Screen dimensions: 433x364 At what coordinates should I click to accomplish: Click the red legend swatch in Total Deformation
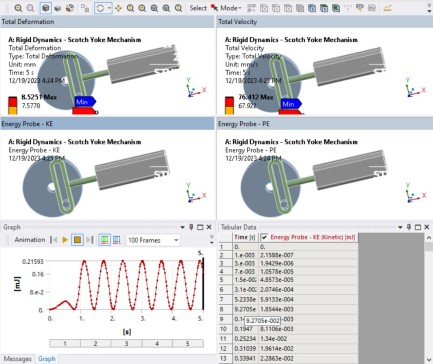13,101
